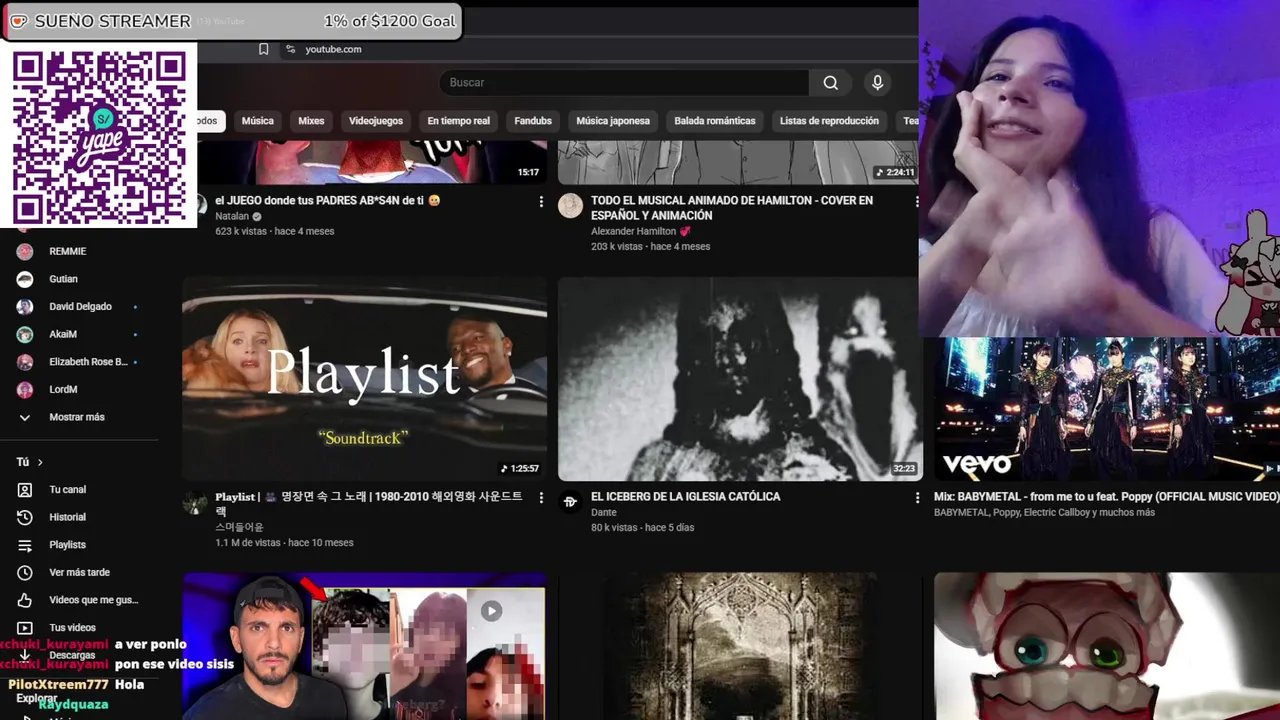Open the bookmark icon in the address bar
The height and width of the screenshot is (720, 1280).
click(x=264, y=49)
